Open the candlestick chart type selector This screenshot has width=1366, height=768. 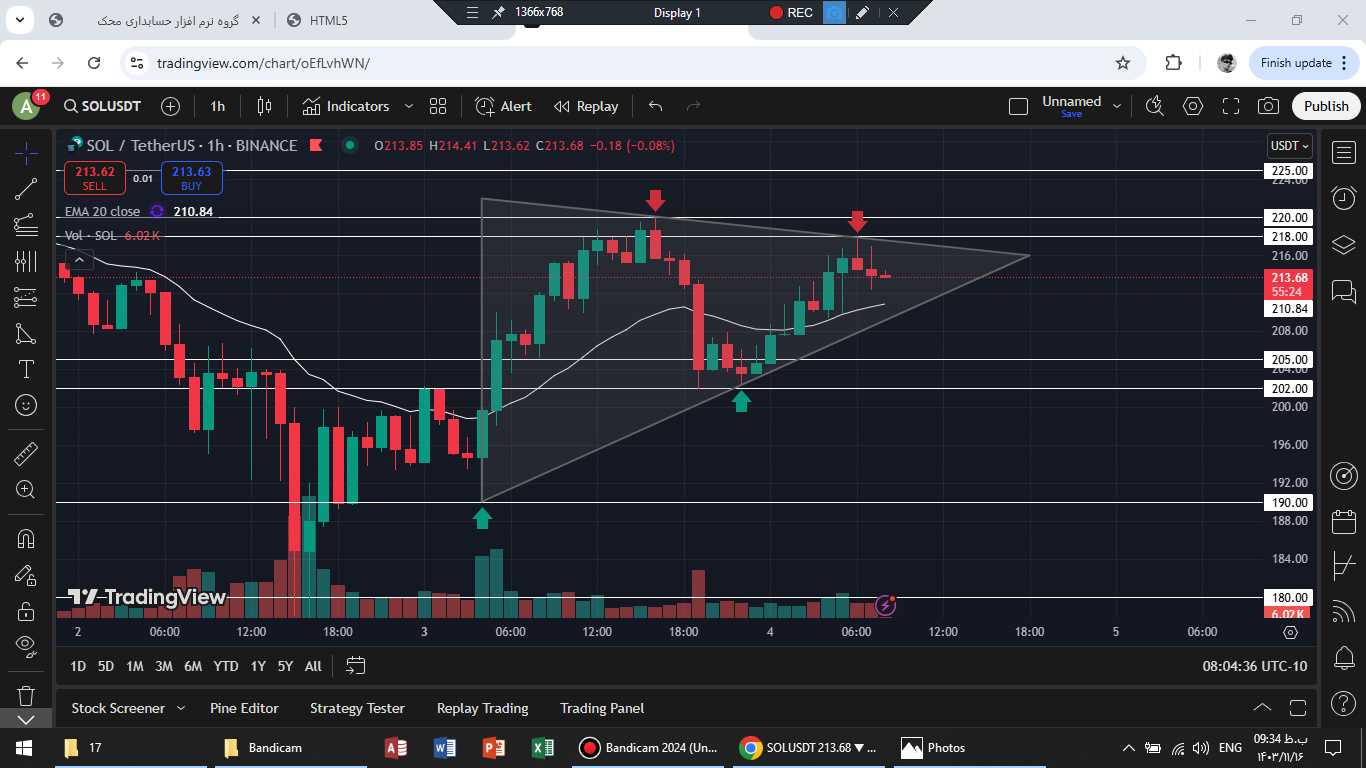point(265,106)
